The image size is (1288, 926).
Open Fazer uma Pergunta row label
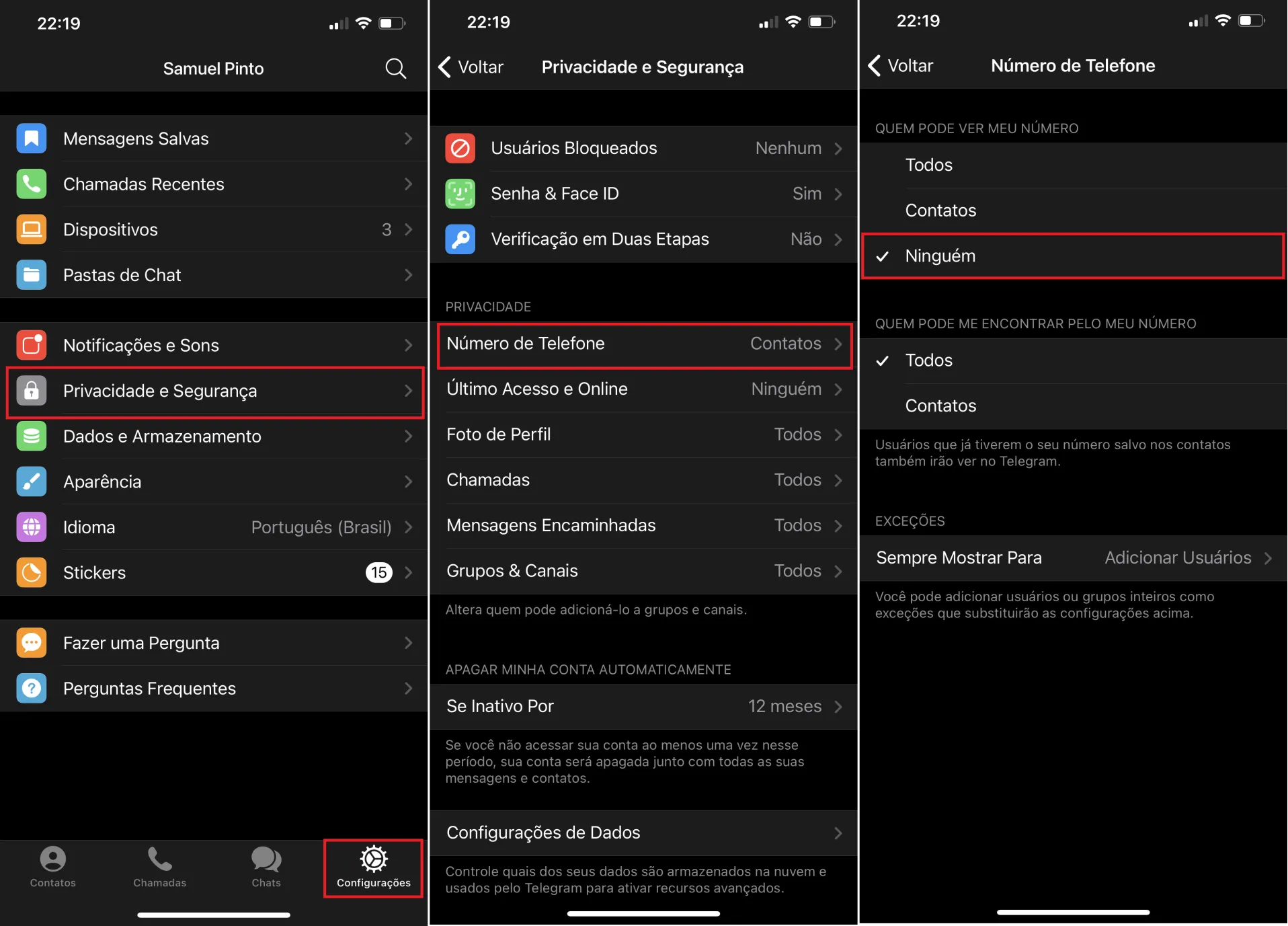(141, 643)
